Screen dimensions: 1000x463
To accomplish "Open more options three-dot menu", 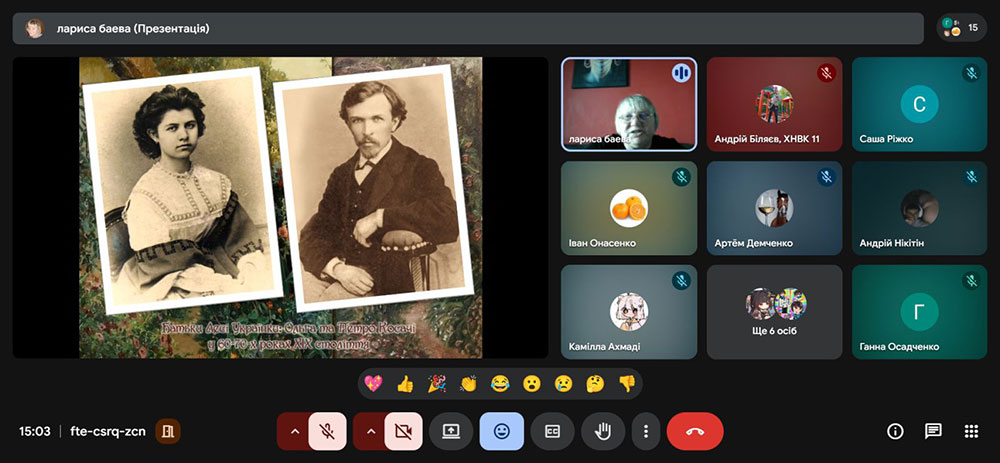I will (646, 431).
